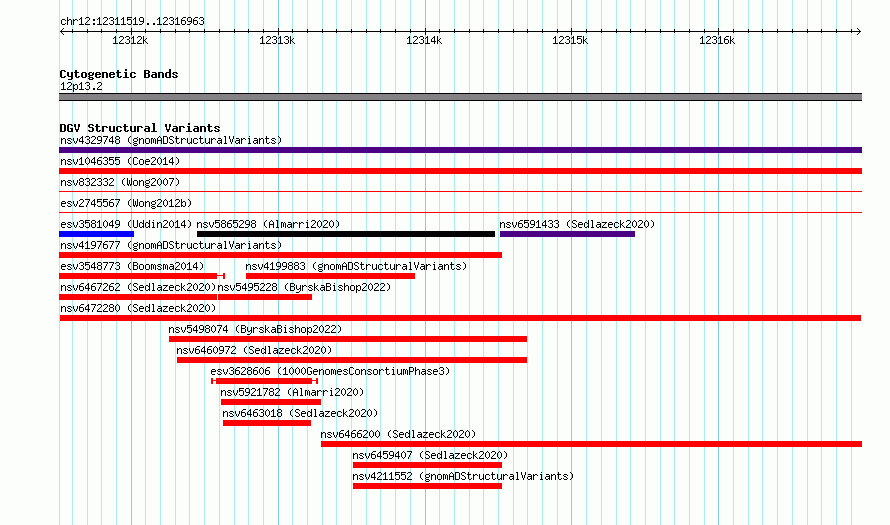Click the red nsv4197677 variant bar
890x525 pixels.
[x=280, y=255]
